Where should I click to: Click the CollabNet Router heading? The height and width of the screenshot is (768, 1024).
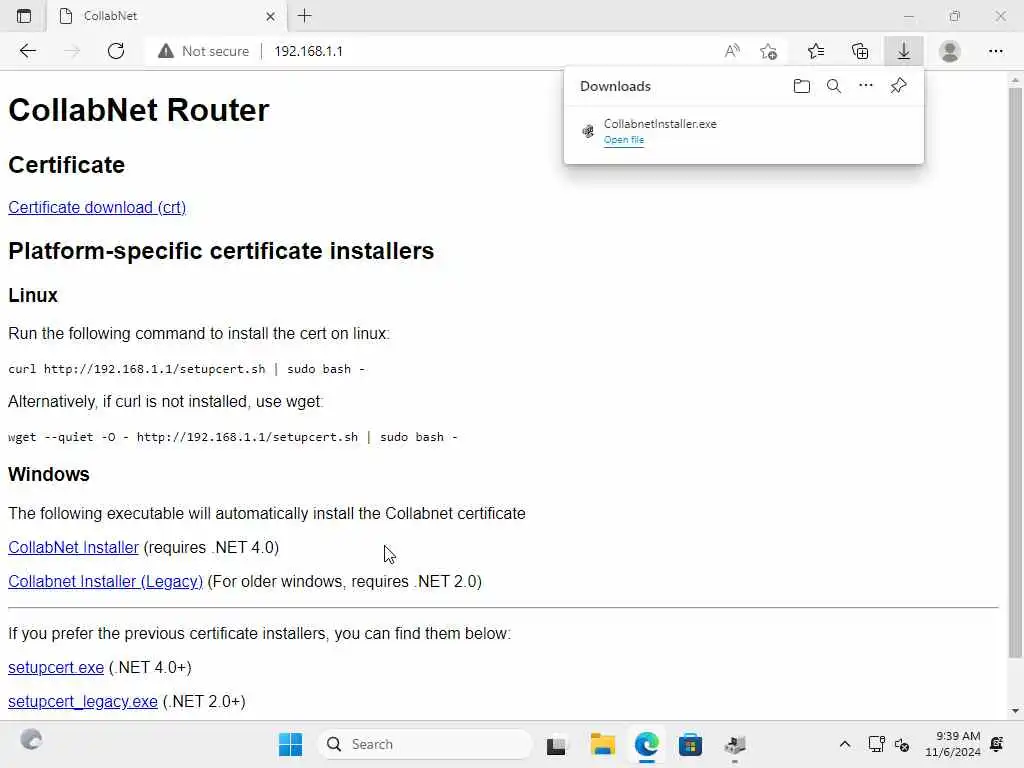coord(138,110)
